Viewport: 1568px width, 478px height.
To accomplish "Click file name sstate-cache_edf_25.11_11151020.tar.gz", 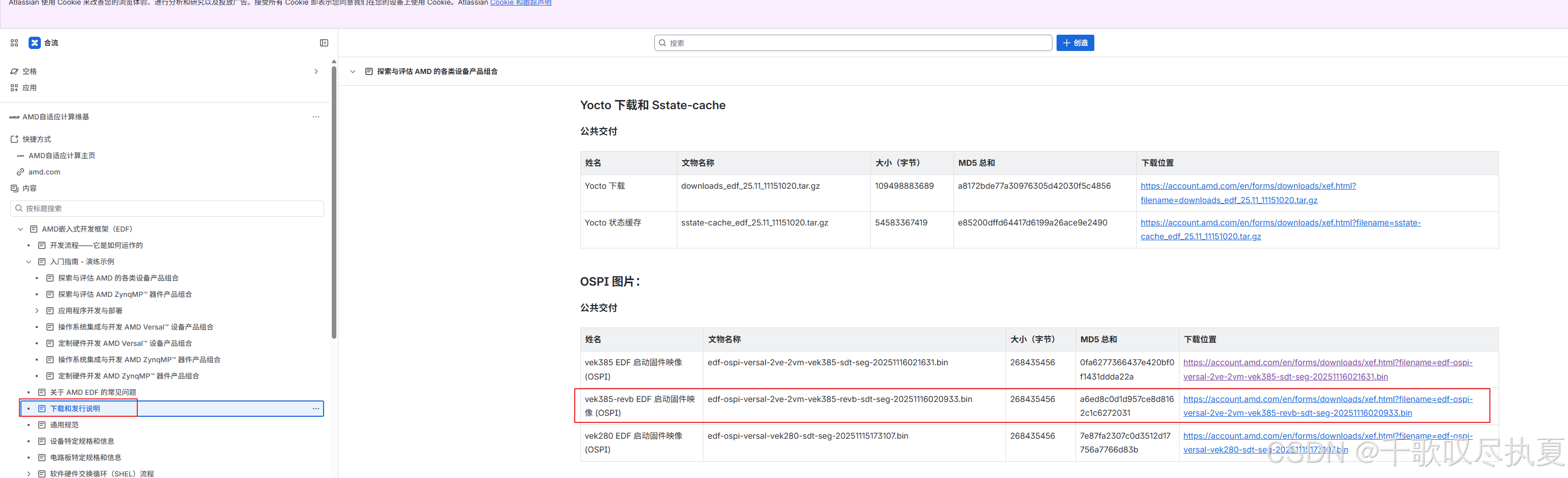I will tap(754, 222).
